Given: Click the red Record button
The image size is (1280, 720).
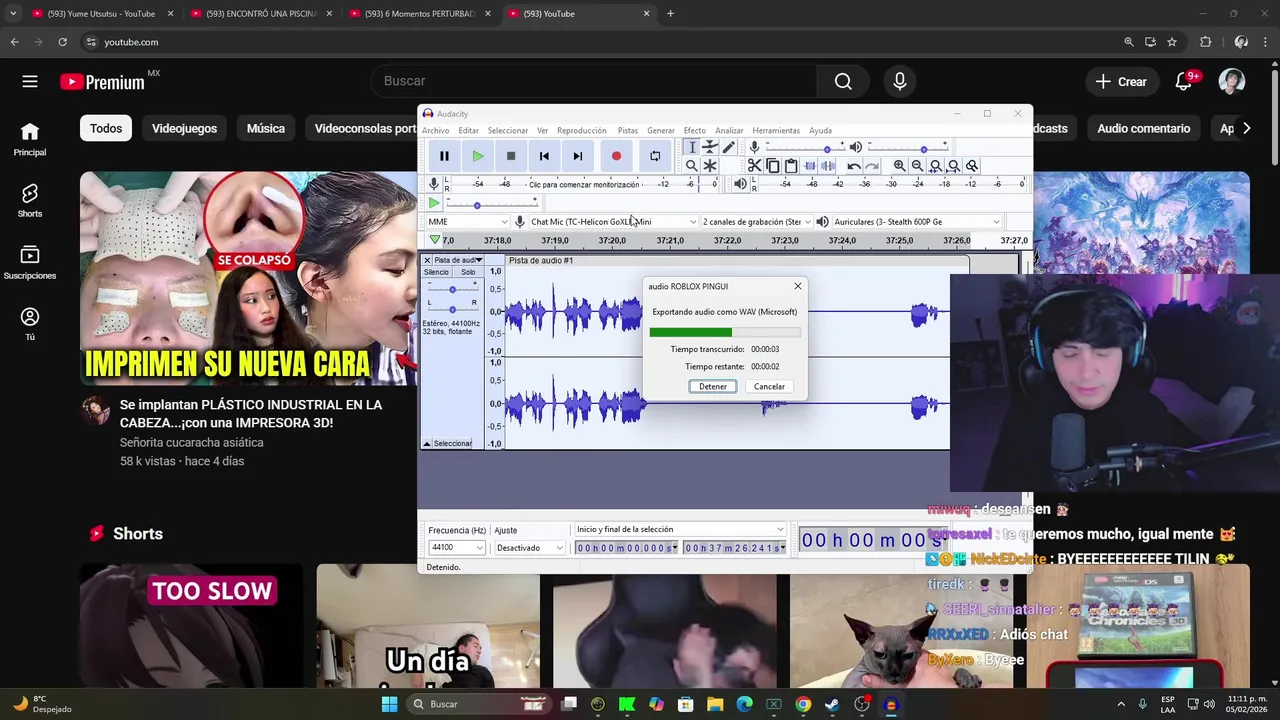Looking at the screenshot, I should (616, 156).
